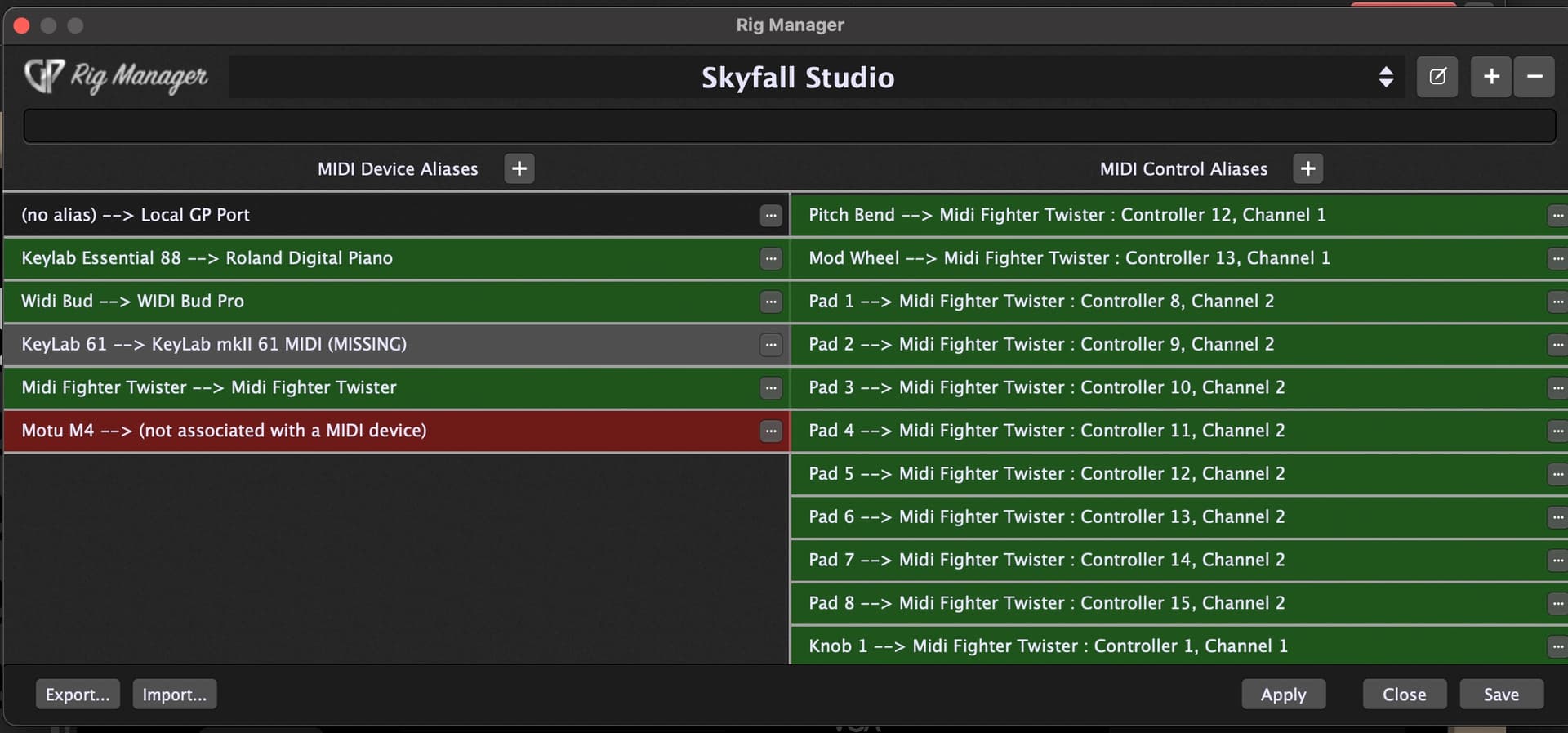The height and width of the screenshot is (733, 1568).
Task: Select Widi Bud --> WIDI Bud Pro row
Action: pos(396,302)
